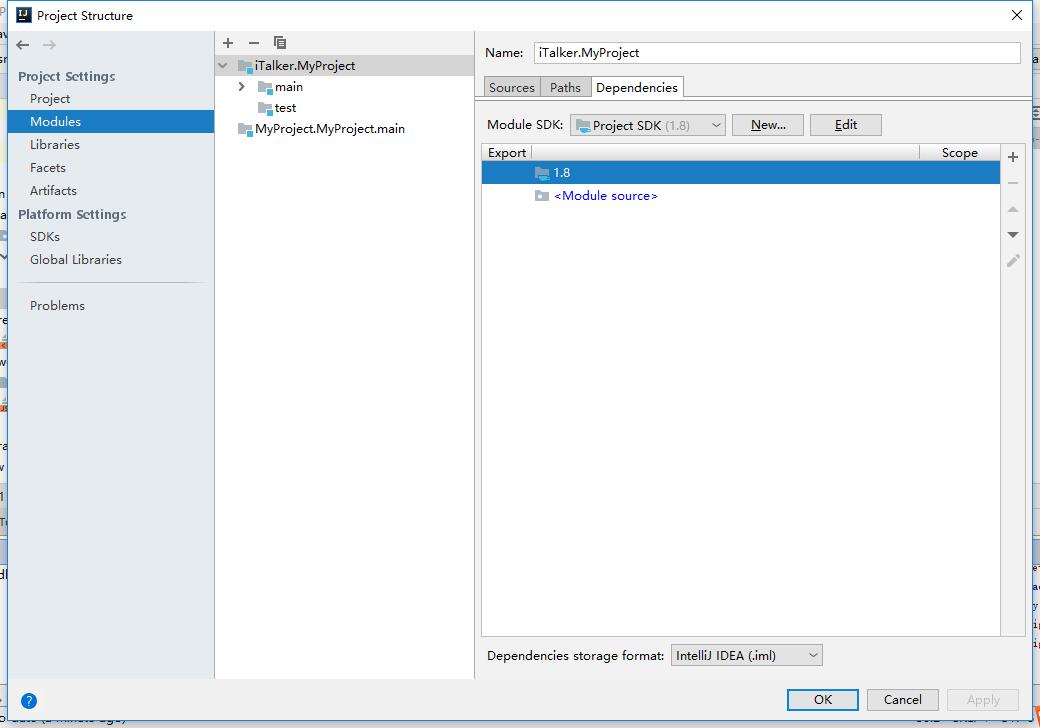Screen dimensions: 1040x728
Task: Click the forward navigation arrow
Action: (49, 45)
